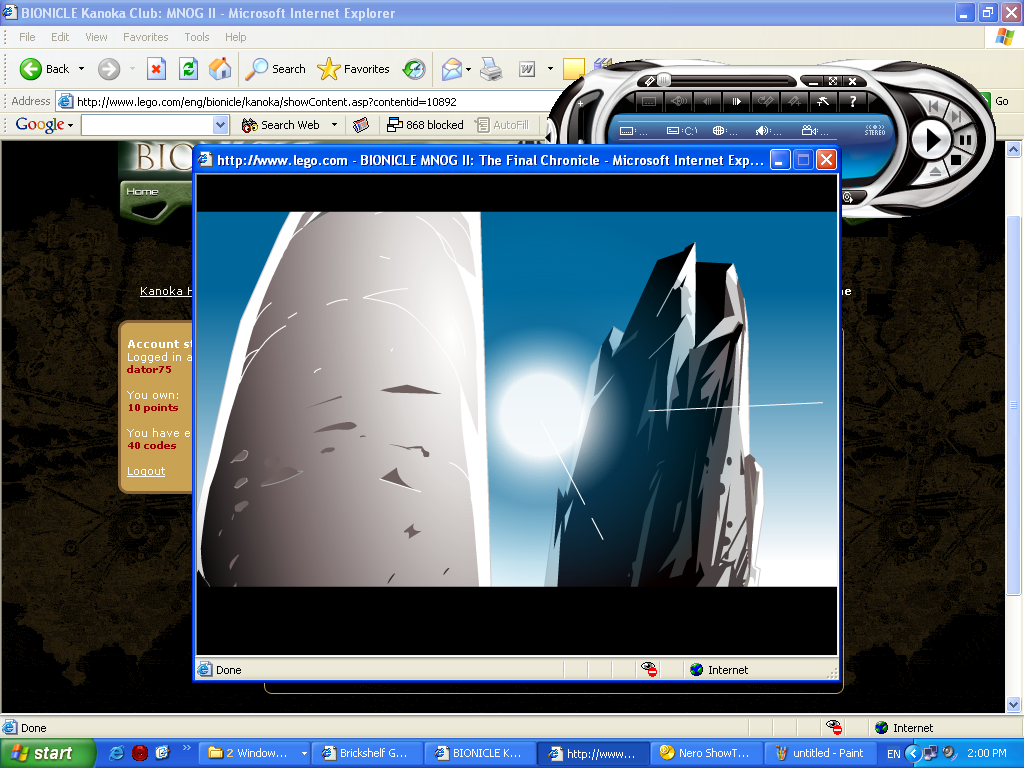Click the media player volume slider plus
This screenshot has height=768, width=1024.
580,103
